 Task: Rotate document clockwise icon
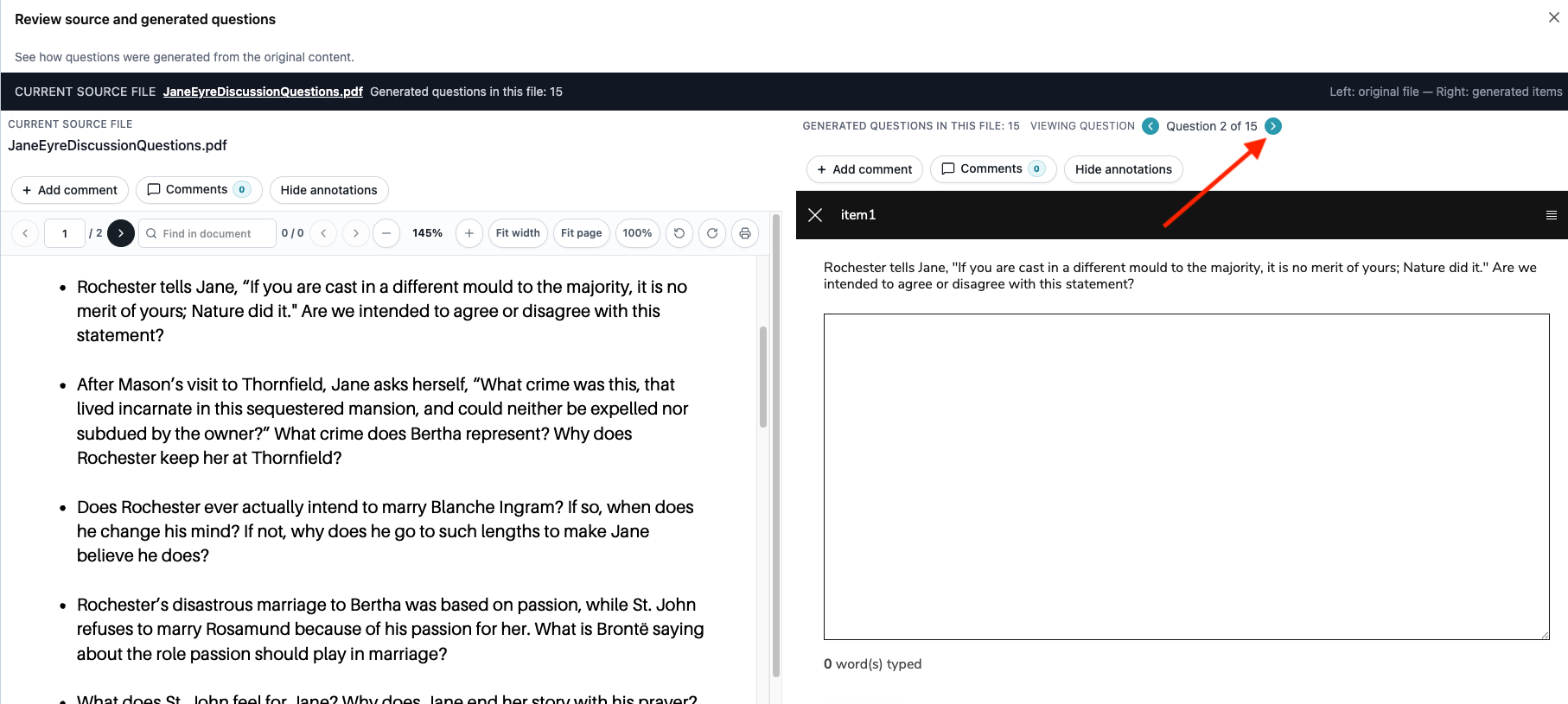pyautogui.click(x=712, y=233)
